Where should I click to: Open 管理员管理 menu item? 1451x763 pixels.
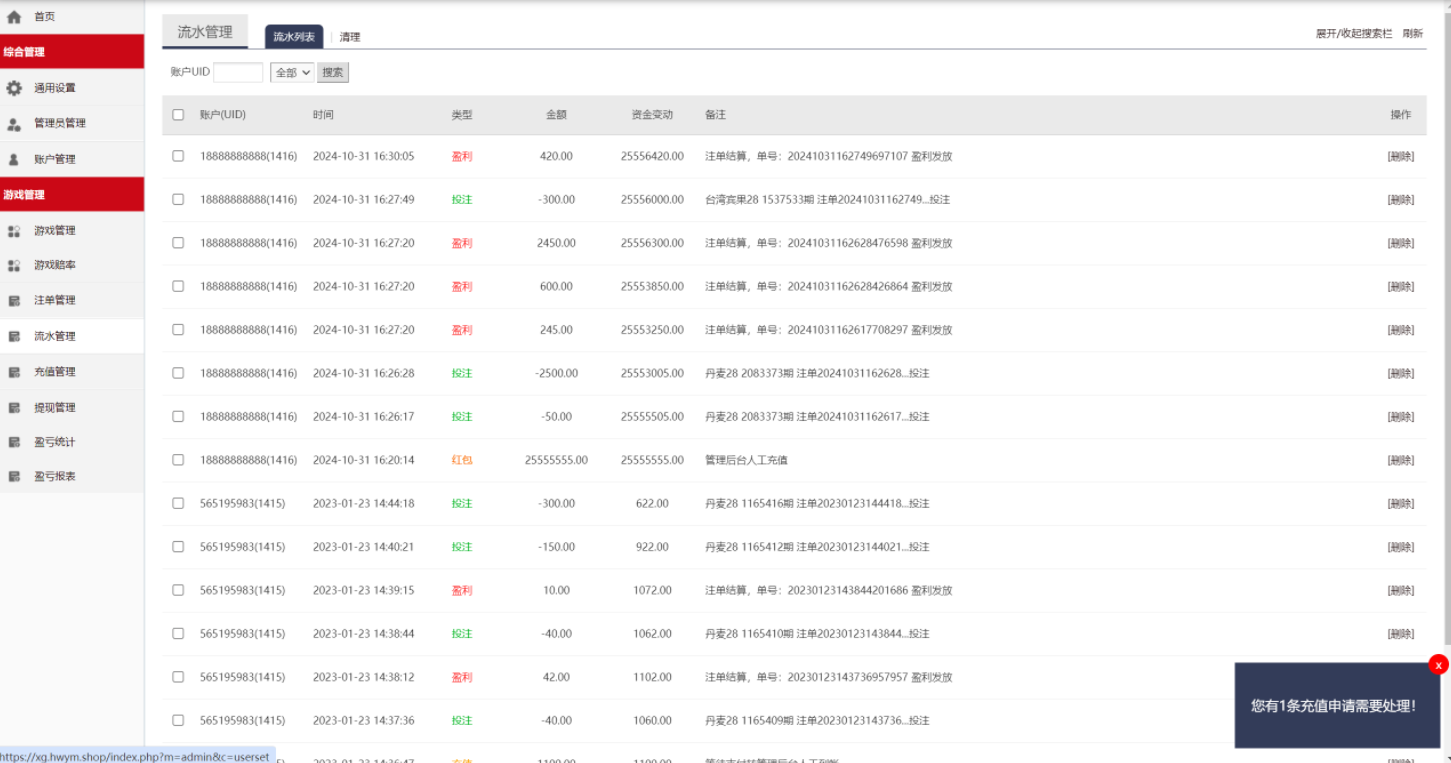(60, 124)
